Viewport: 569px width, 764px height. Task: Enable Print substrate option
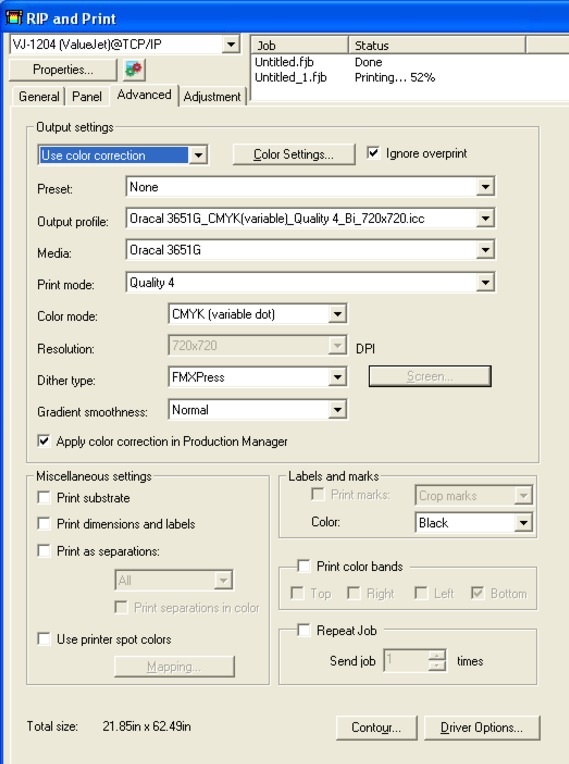point(44,497)
